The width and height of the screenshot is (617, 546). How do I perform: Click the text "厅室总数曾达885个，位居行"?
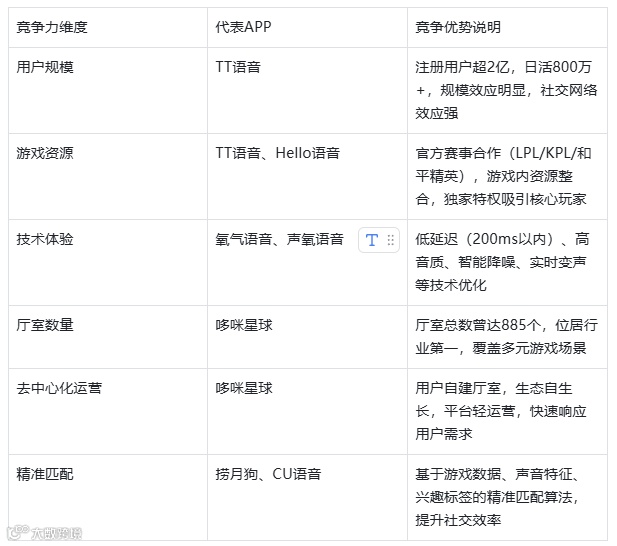click(507, 325)
